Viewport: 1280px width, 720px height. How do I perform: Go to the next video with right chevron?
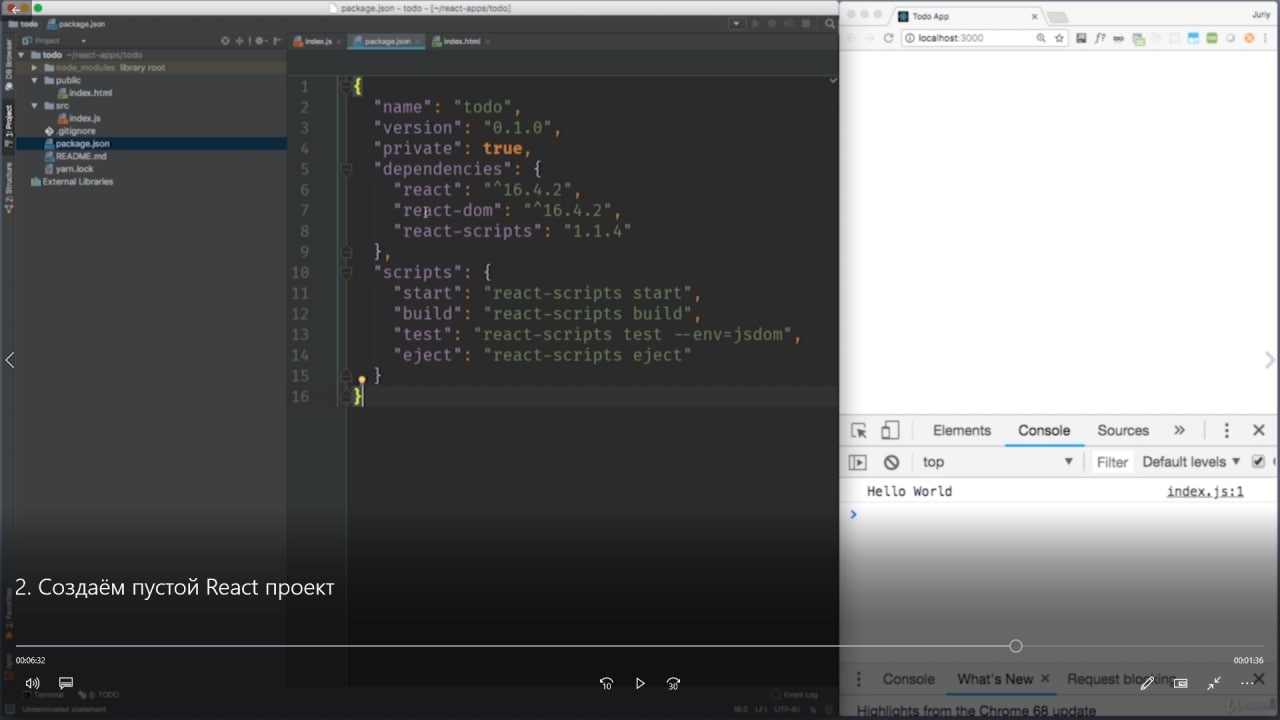pyautogui.click(x=1270, y=360)
